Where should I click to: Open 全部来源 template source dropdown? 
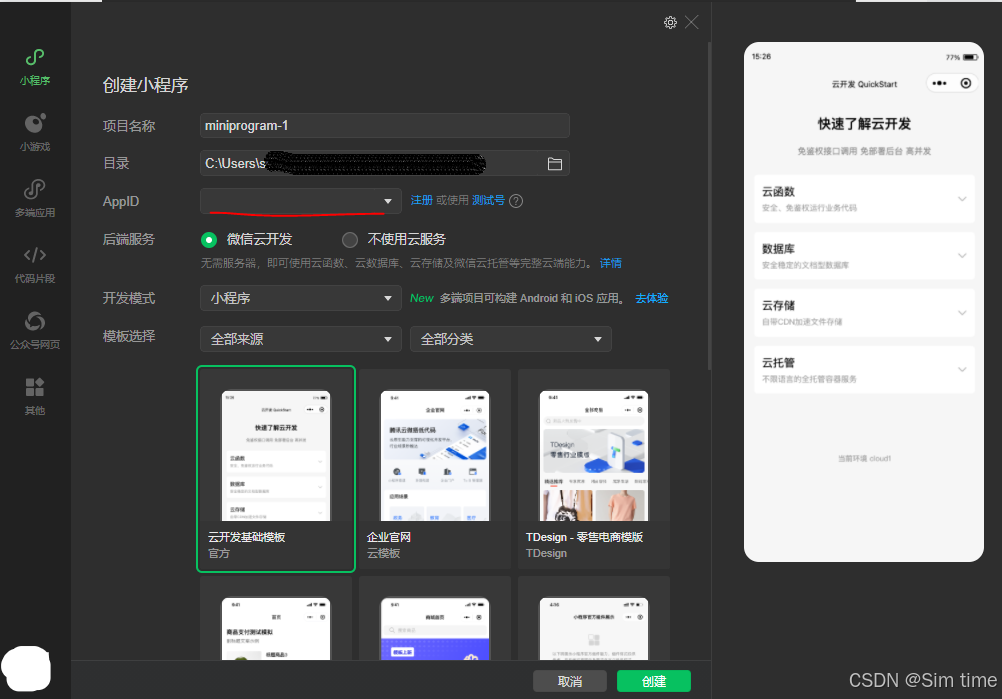pyautogui.click(x=300, y=339)
